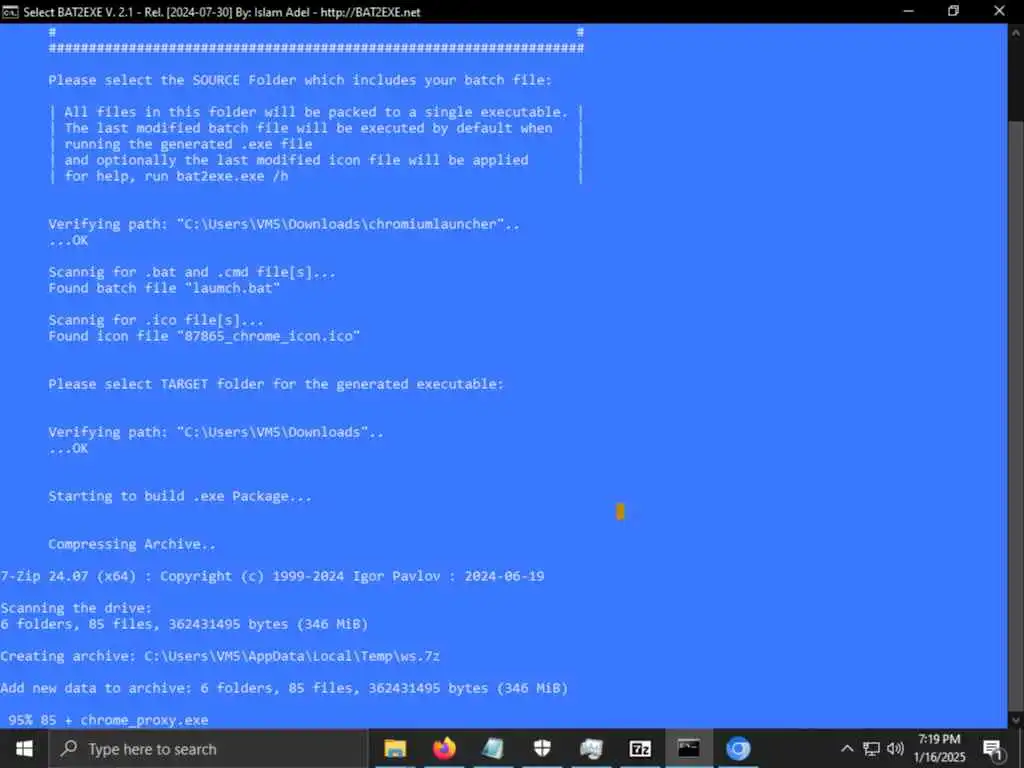The width and height of the screenshot is (1024, 768).
Task: Click the console scrollbar up arrow
Action: point(1016,31)
